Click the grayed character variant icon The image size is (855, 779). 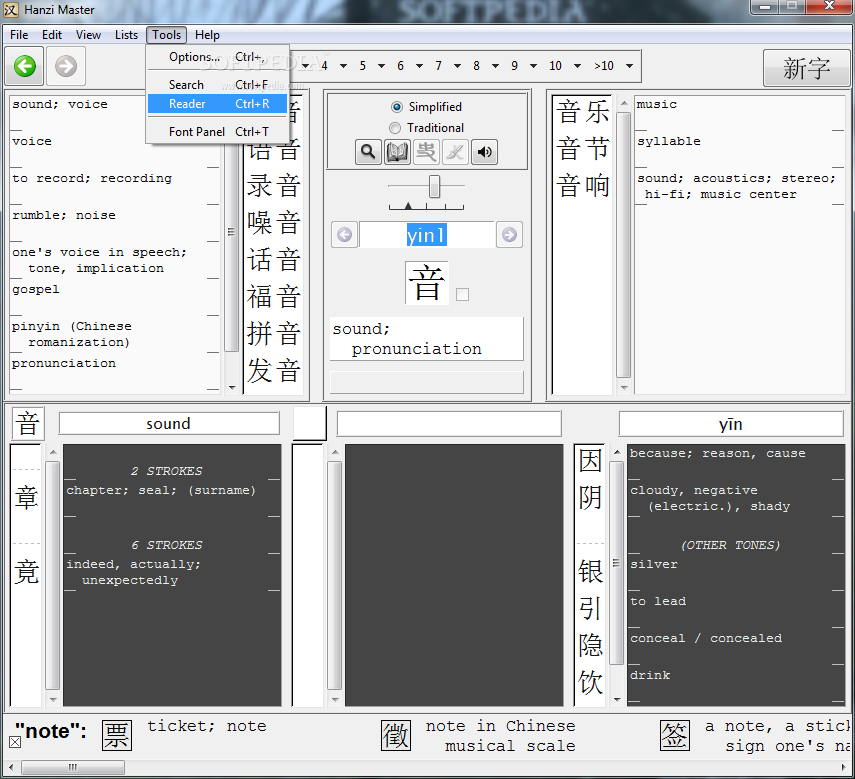click(x=426, y=152)
